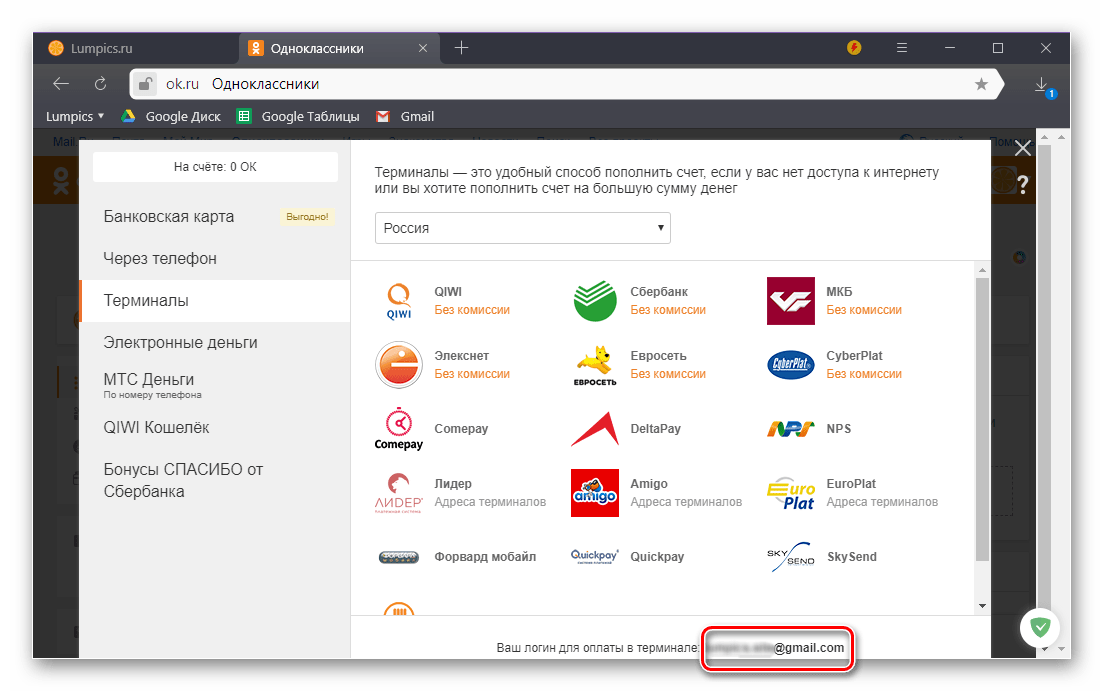Image resolution: width=1103 pixels, height=691 pixels.
Task: Open Gmail from the bookmarks bar icon
Action: pyautogui.click(x=383, y=116)
